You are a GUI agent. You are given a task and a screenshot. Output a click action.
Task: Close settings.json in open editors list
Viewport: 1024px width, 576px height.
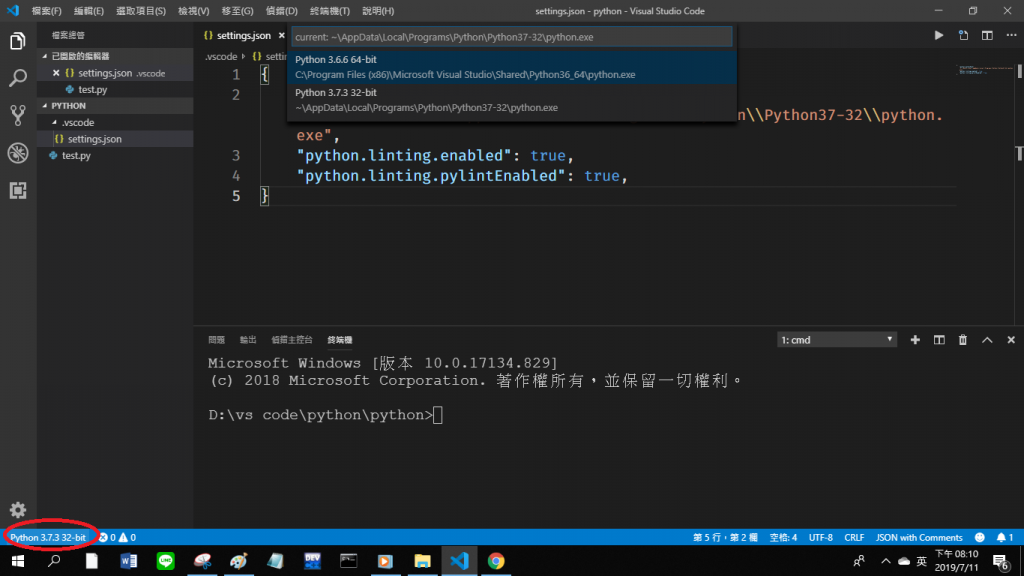coord(56,73)
